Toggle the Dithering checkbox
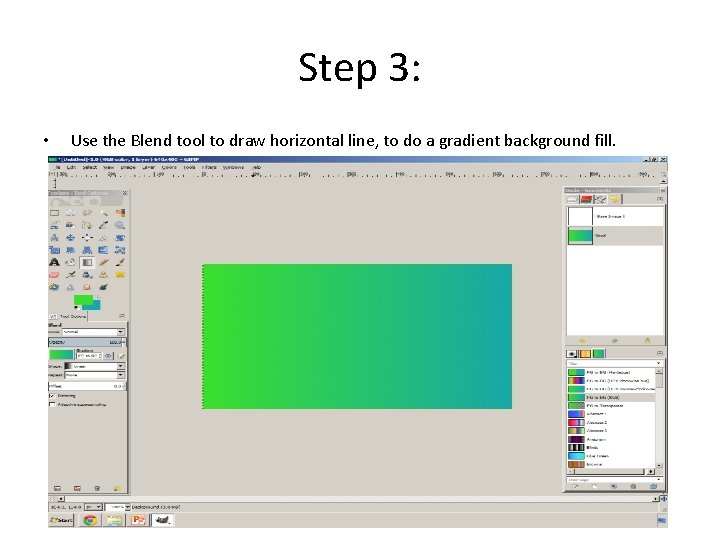 point(52,396)
